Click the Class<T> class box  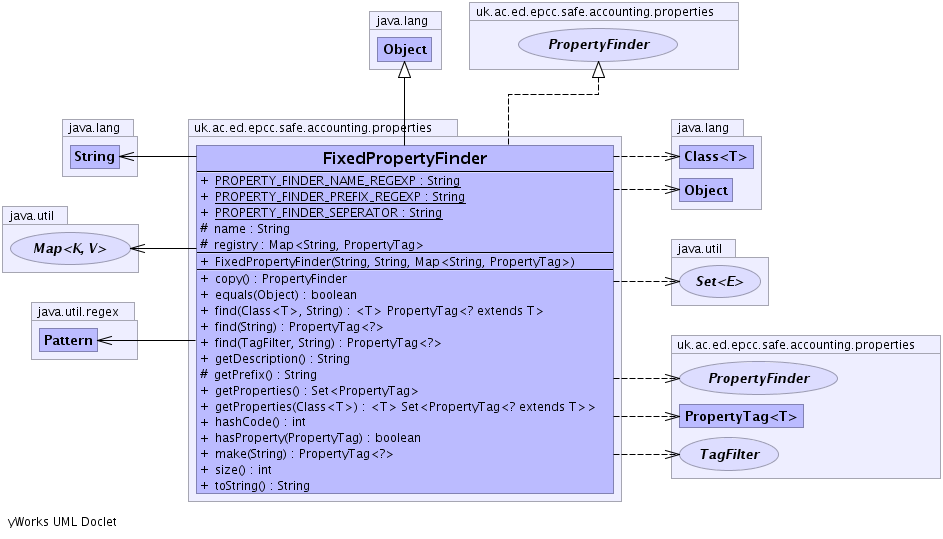pos(715,157)
